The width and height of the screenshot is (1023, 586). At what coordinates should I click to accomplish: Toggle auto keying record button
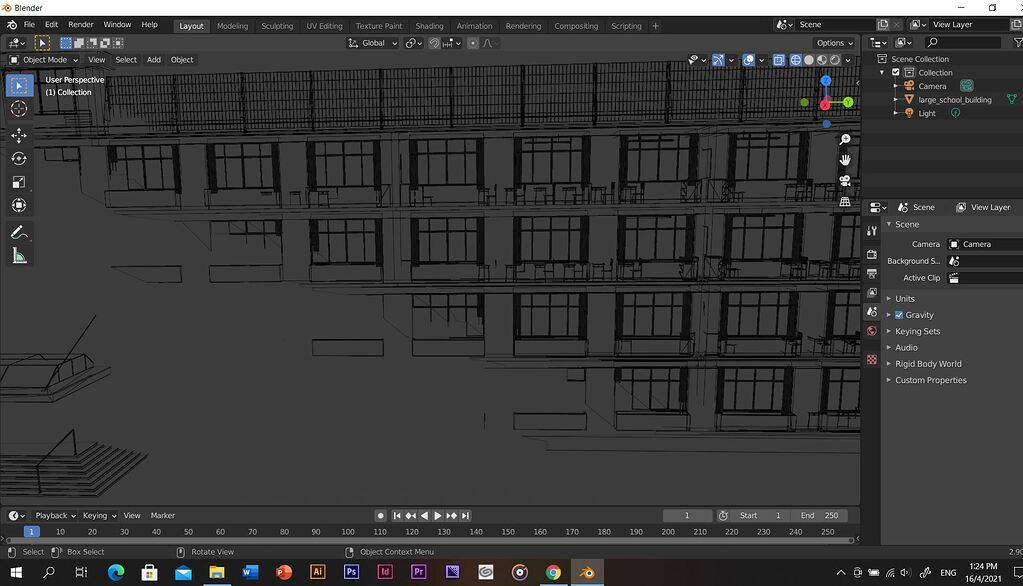click(x=380, y=516)
